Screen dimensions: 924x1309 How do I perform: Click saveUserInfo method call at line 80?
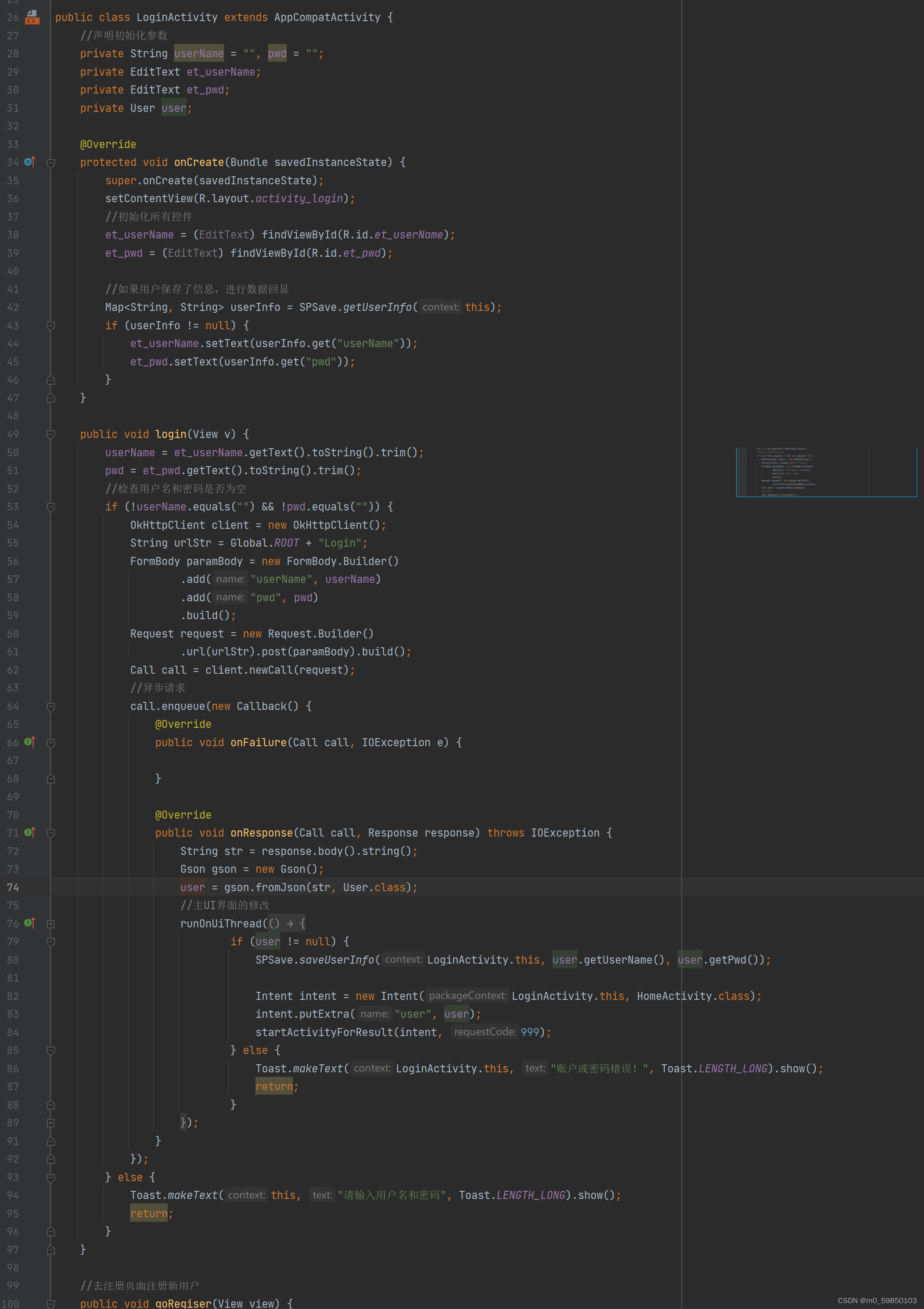336,960
